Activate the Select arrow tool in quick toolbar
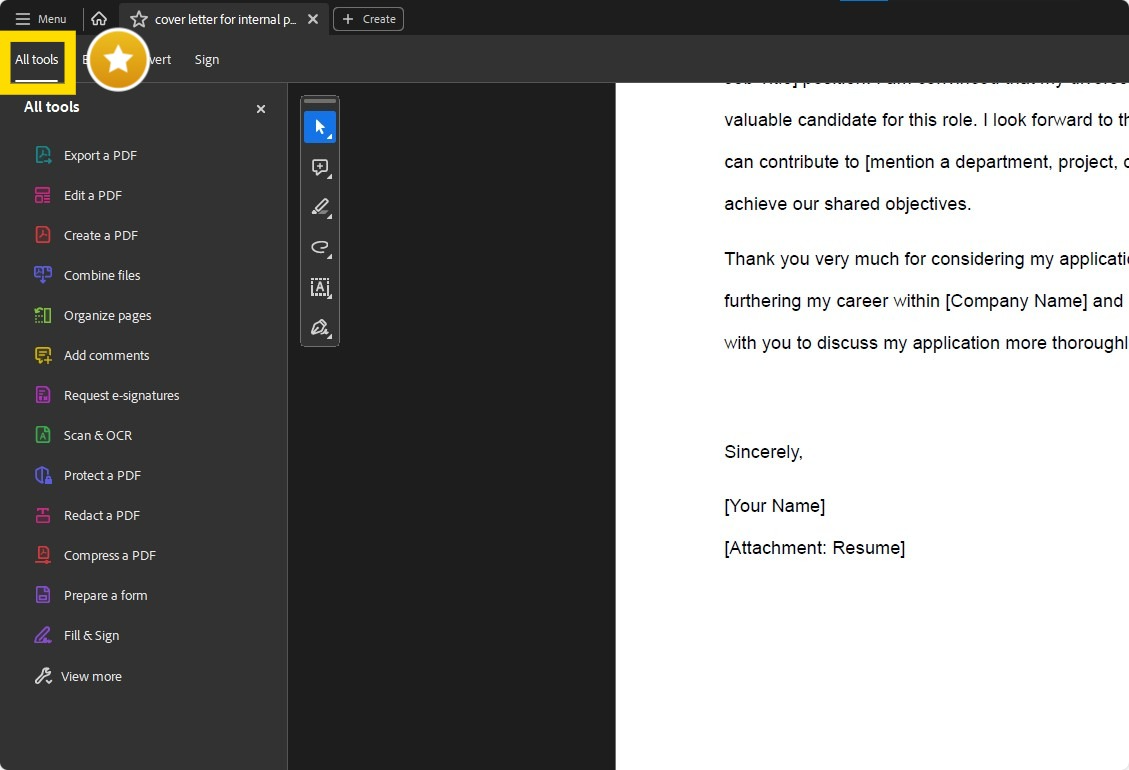1129x770 pixels. [x=320, y=127]
